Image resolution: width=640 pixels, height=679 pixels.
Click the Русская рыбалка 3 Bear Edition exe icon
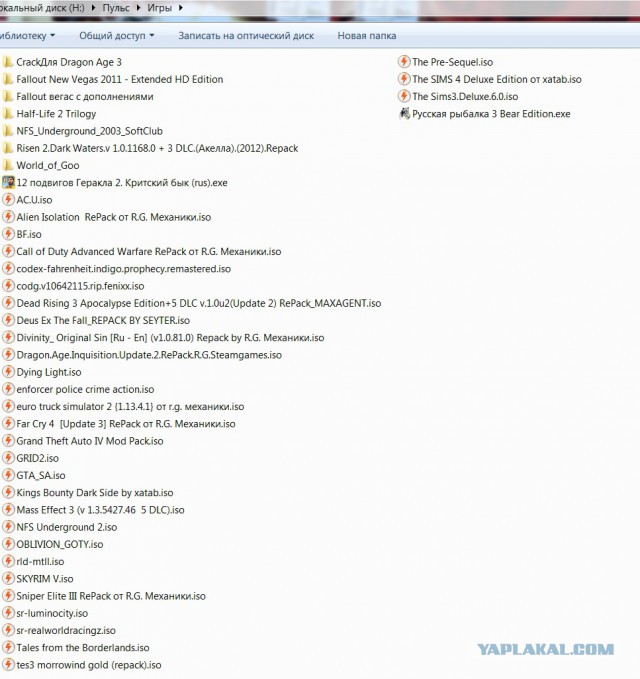(x=404, y=114)
